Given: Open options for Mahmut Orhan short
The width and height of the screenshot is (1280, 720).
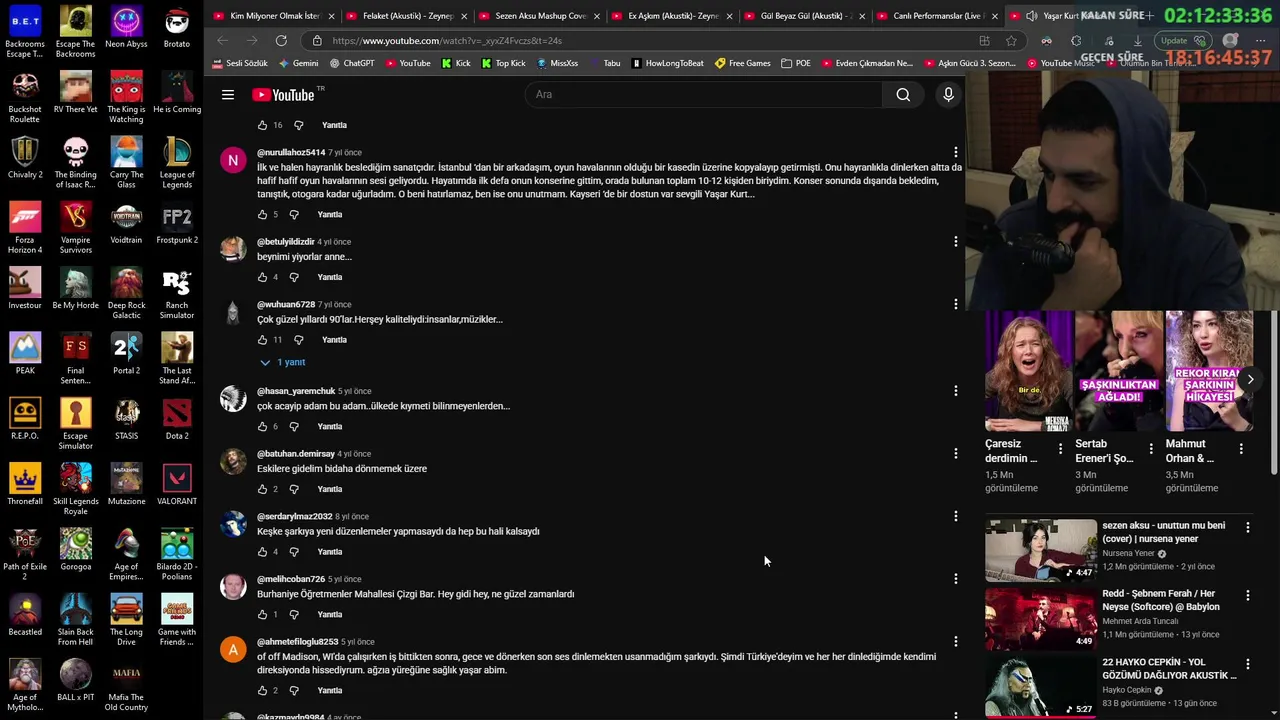Looking at the screenshot, I should (1241, 449).
